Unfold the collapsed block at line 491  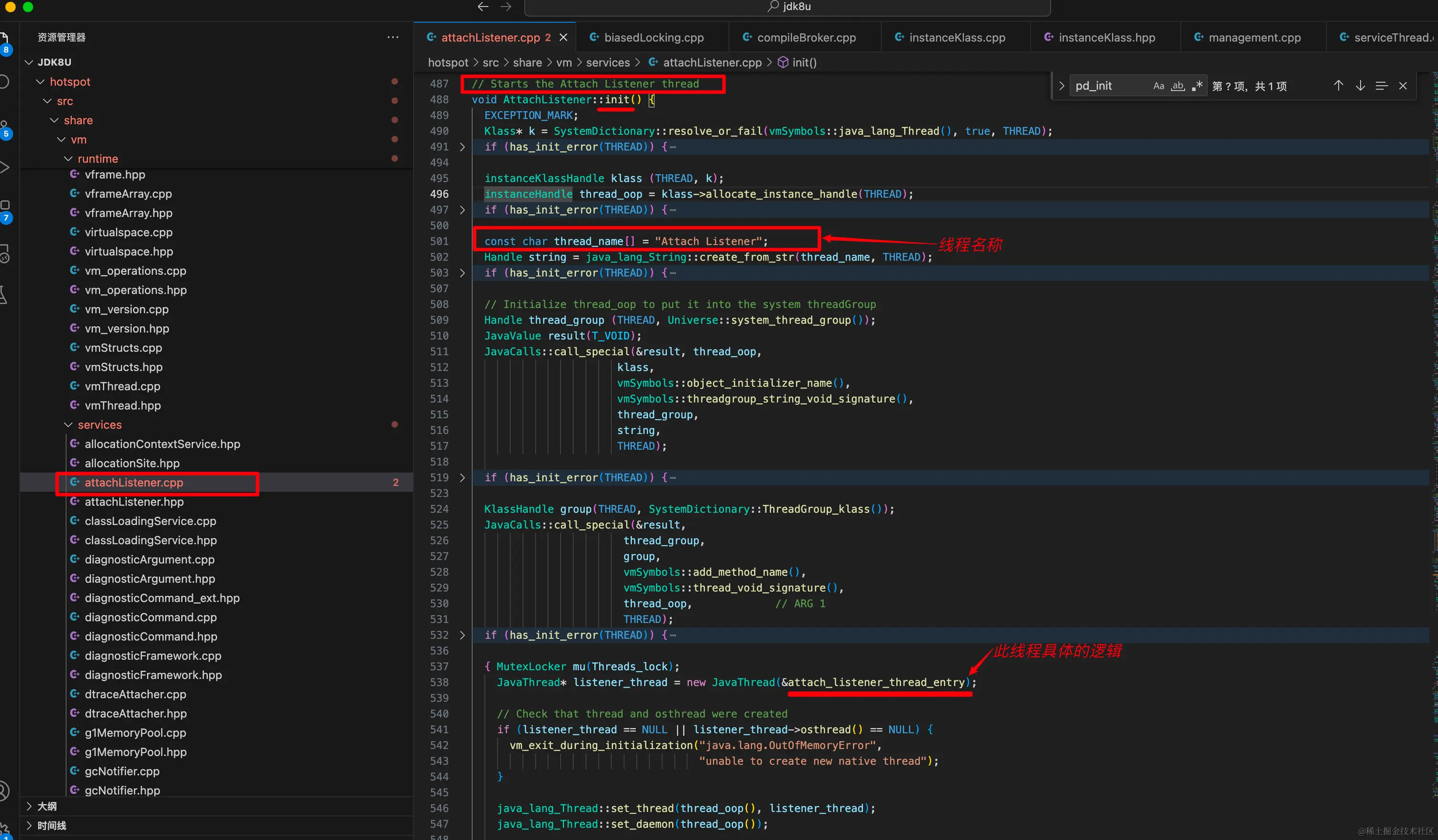point(462,147)
